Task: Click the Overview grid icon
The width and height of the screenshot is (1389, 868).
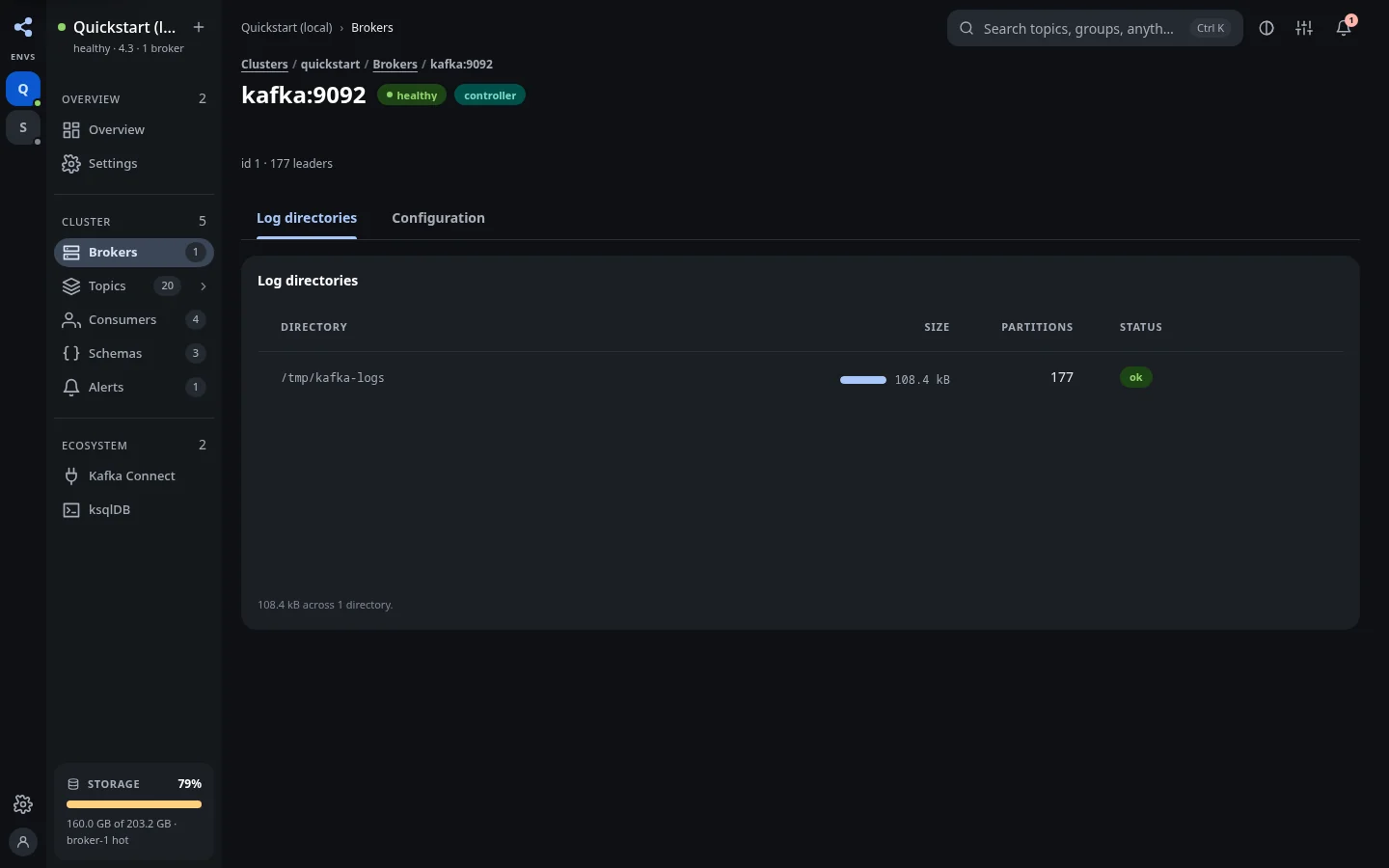Action: pos(71,130)
